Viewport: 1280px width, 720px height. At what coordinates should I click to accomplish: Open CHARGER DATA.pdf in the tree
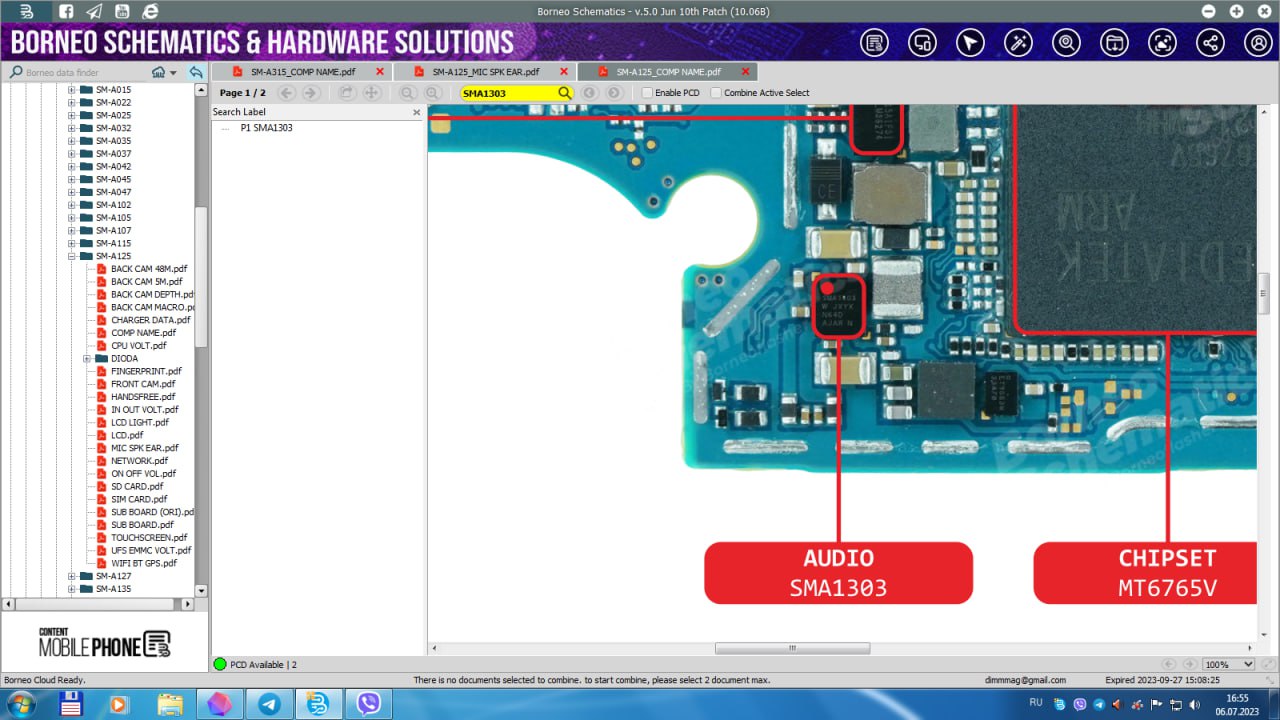[150, 320]
